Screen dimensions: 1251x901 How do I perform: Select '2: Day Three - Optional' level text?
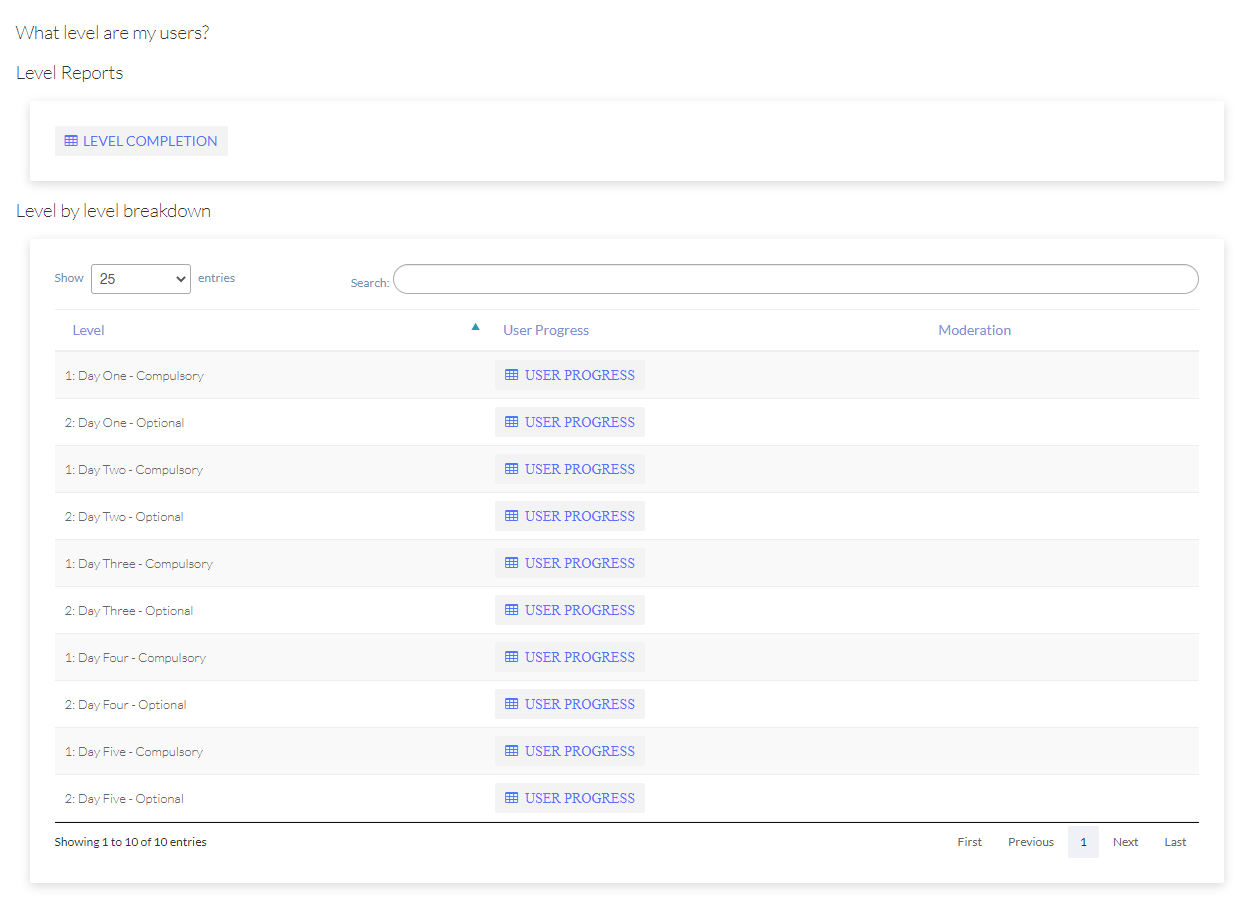[129, 611]
